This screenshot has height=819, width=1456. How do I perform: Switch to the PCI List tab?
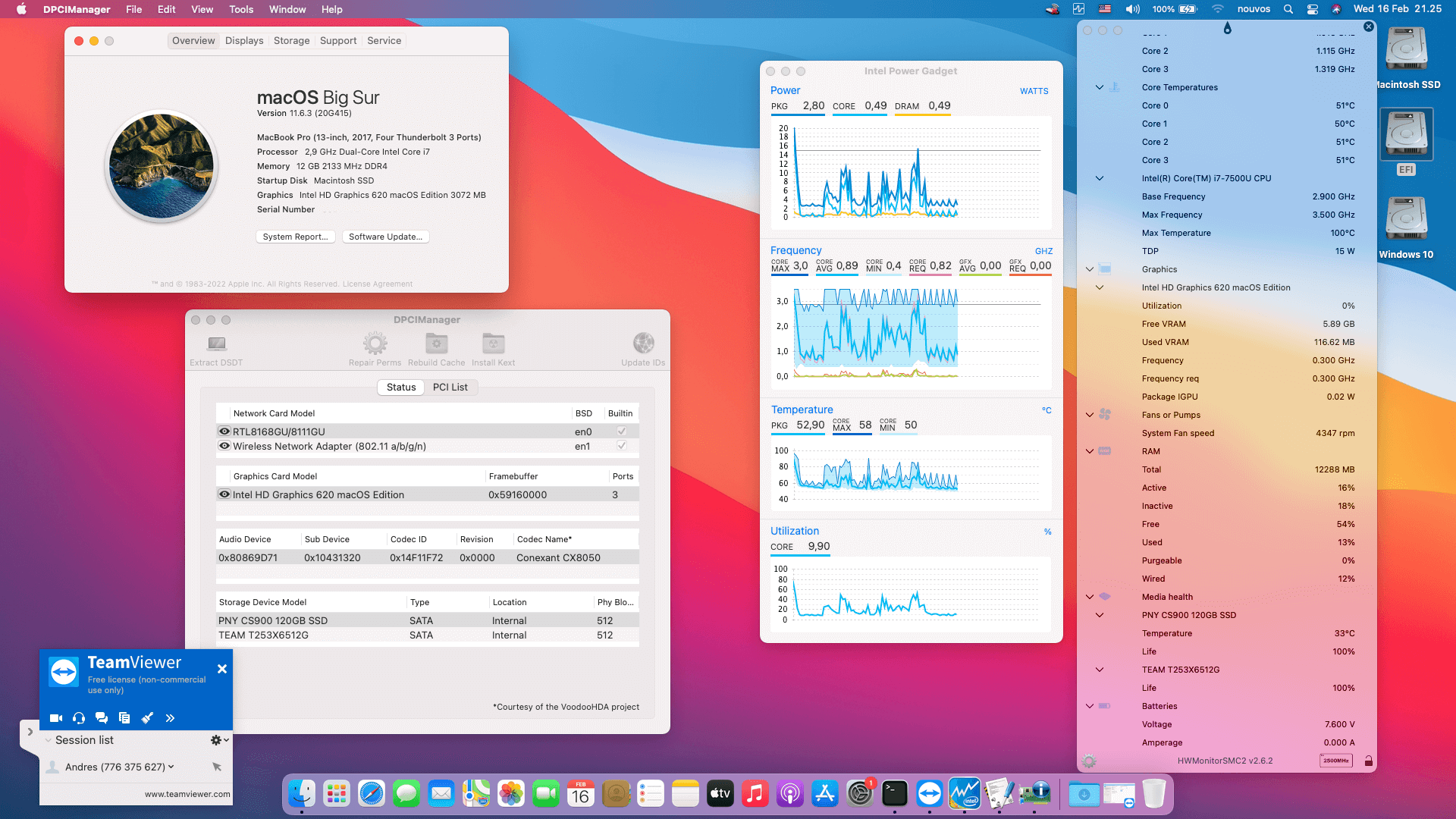pos(450,387)
